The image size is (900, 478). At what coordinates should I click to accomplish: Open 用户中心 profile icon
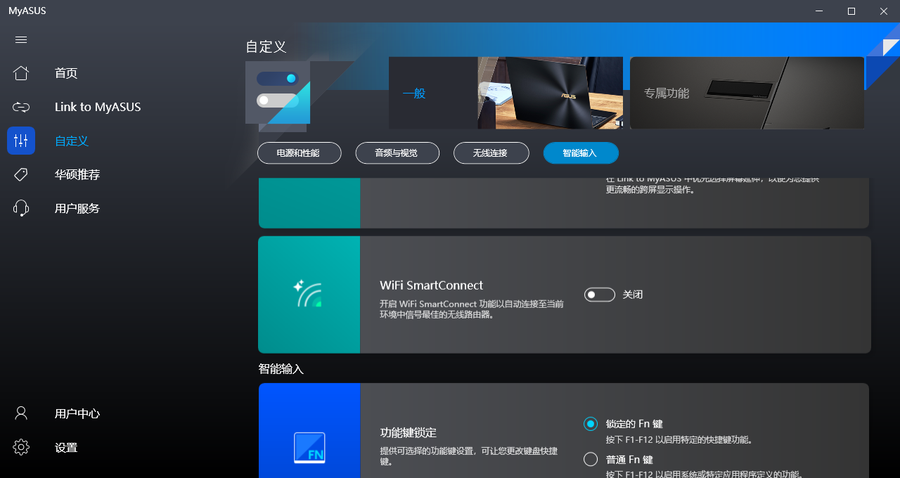tap(21, 413)
